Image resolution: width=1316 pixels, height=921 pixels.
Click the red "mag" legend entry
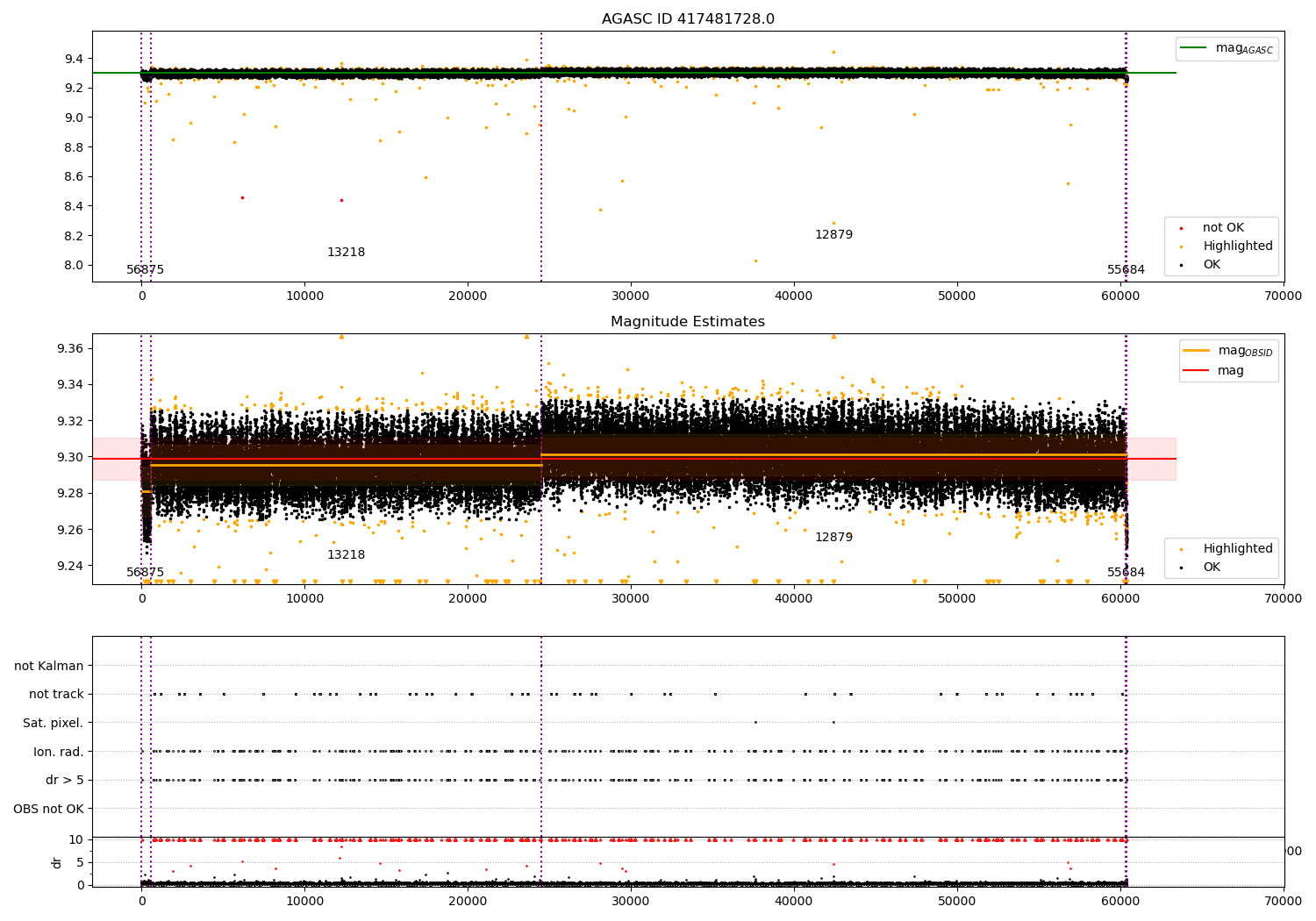click(1230, 370)
